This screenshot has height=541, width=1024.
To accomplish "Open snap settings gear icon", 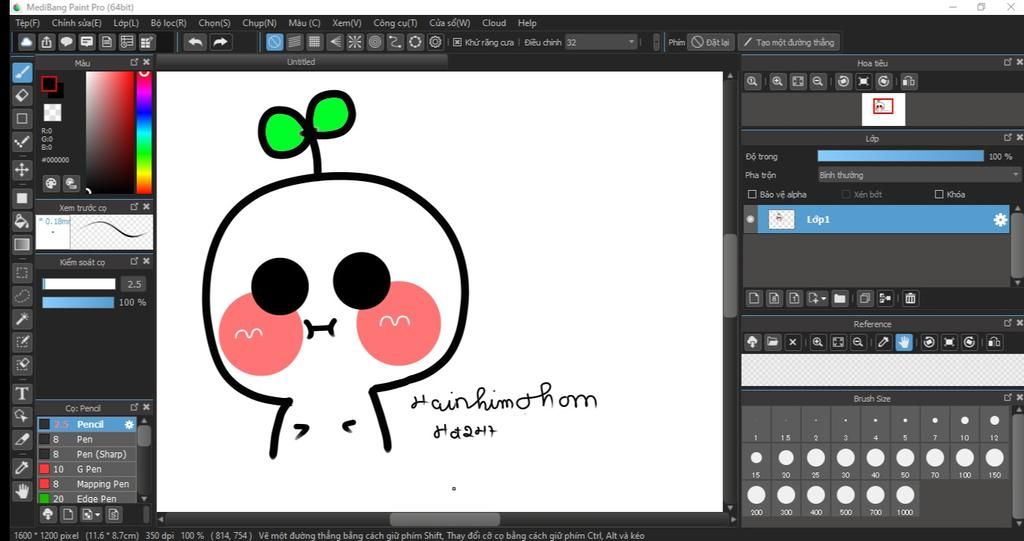I will (x=436, y=42).
